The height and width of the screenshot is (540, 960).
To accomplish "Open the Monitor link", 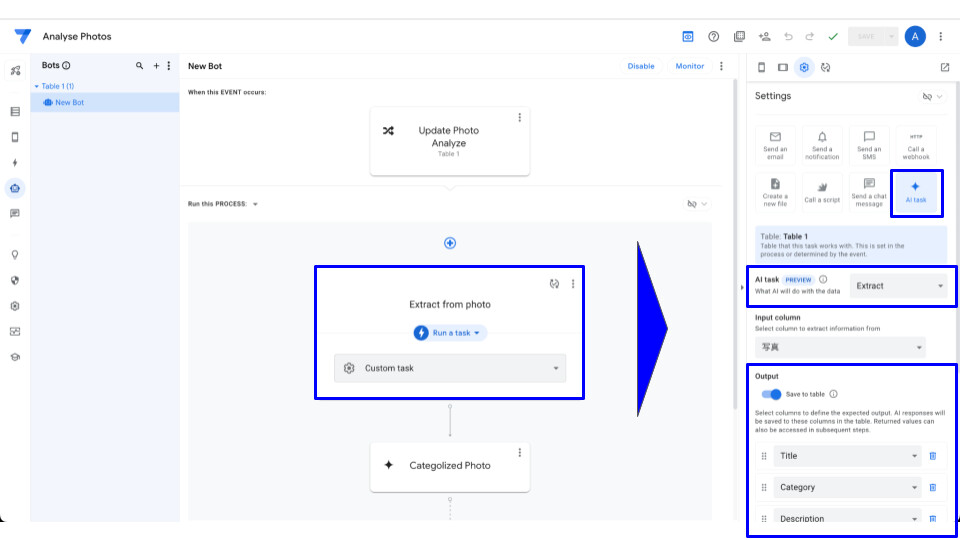I will pos(689,66).
